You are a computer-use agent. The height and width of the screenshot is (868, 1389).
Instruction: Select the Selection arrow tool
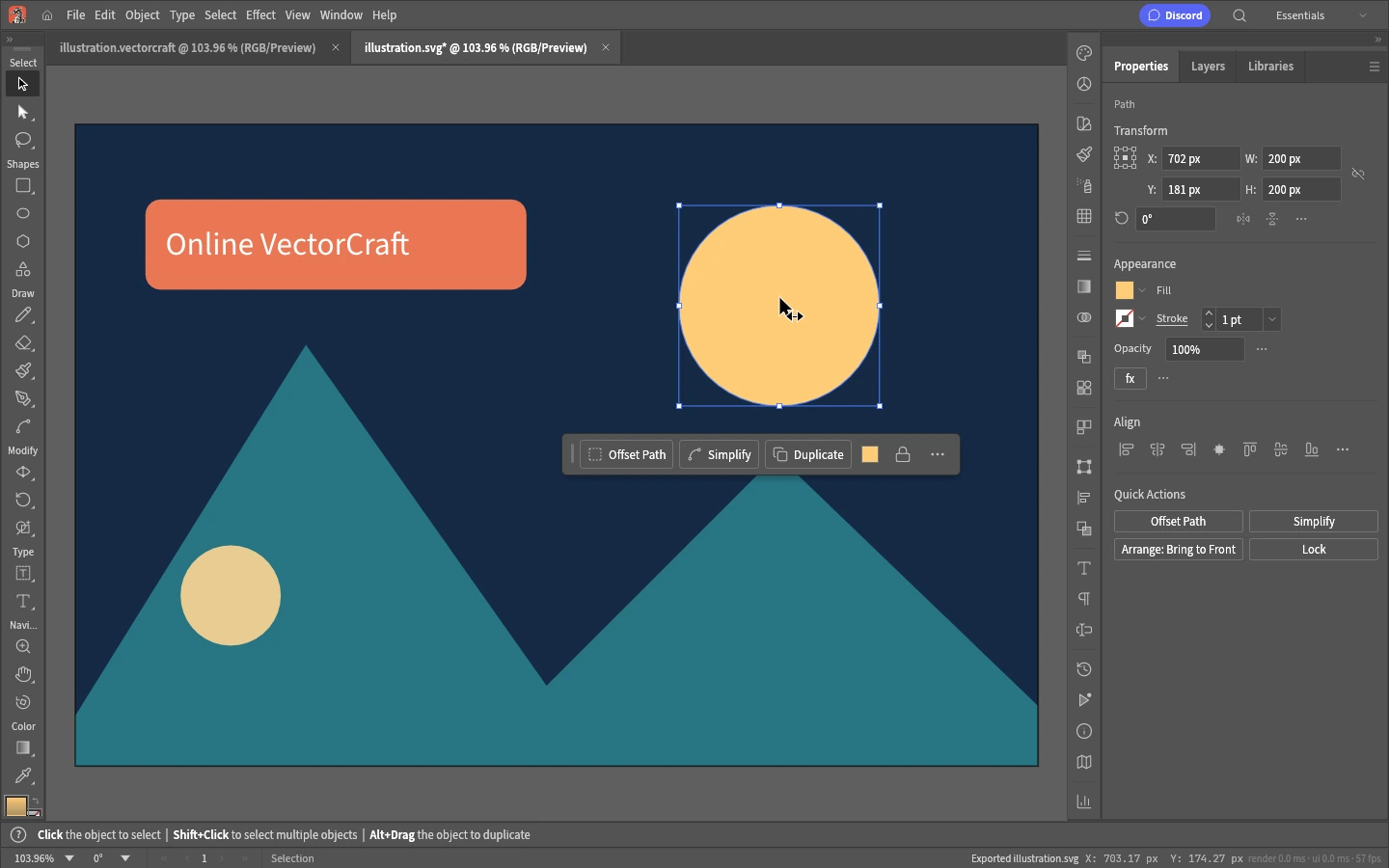[x=23, y=84]
